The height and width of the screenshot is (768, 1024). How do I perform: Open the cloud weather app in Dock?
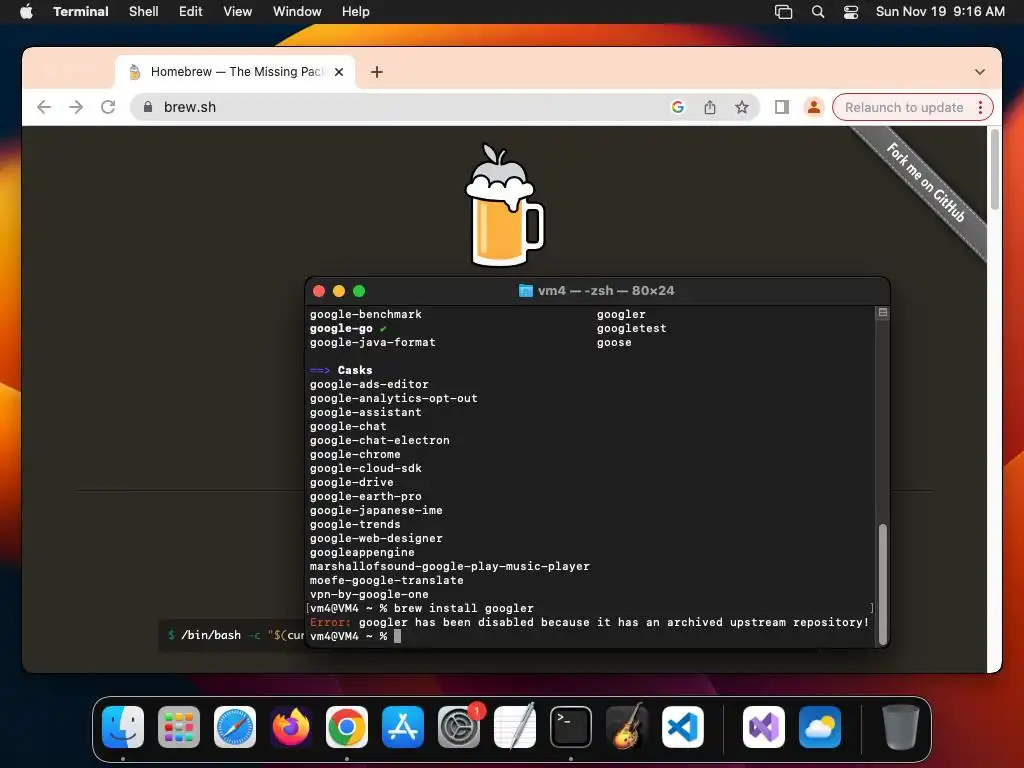(820, 726)
